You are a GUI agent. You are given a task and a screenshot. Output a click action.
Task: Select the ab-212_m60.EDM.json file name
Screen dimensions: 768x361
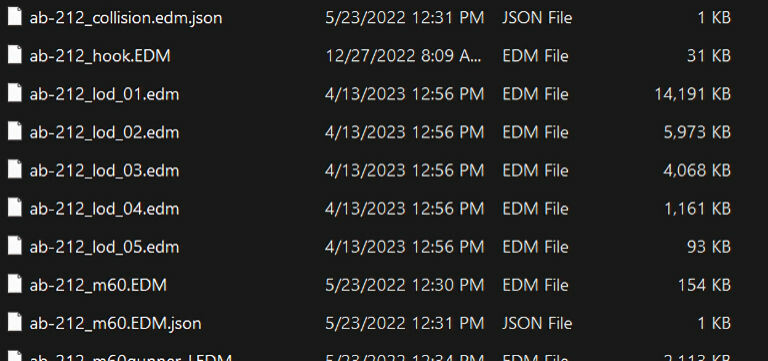coord(116,323)
